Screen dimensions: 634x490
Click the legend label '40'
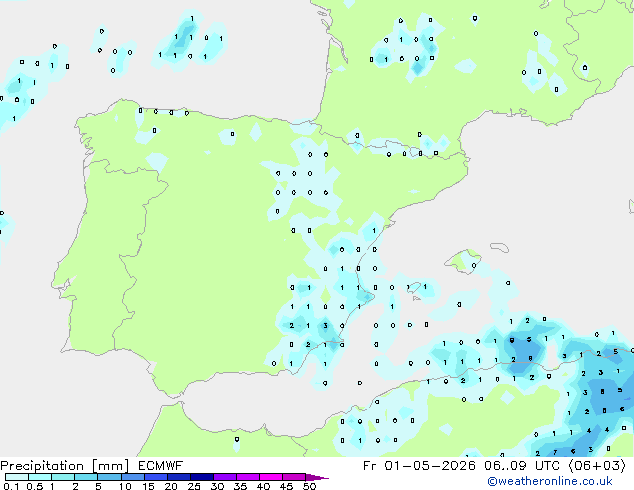(263, 486)
